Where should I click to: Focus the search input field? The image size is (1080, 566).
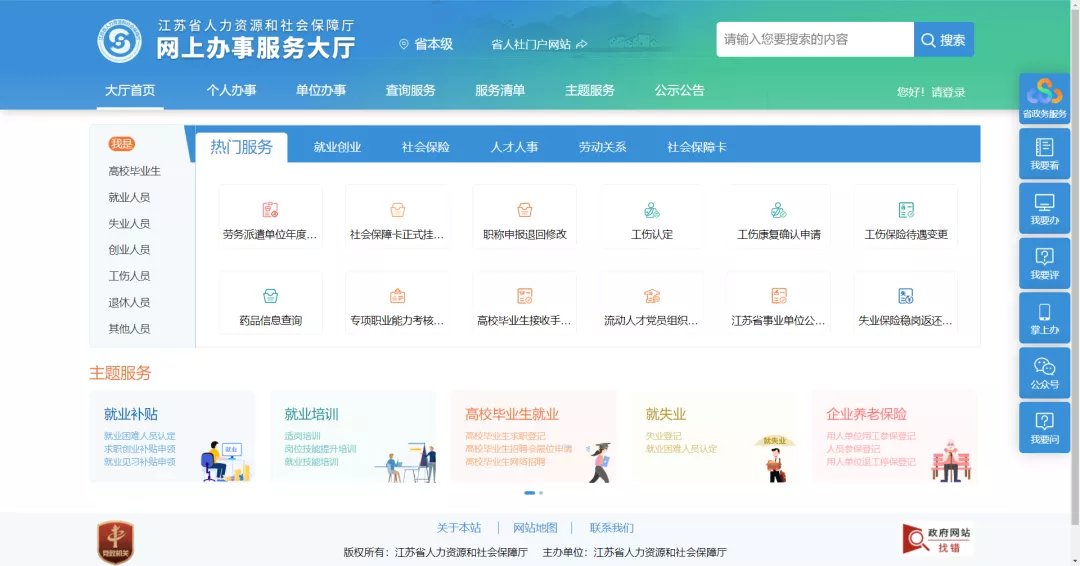coord(815,39)
